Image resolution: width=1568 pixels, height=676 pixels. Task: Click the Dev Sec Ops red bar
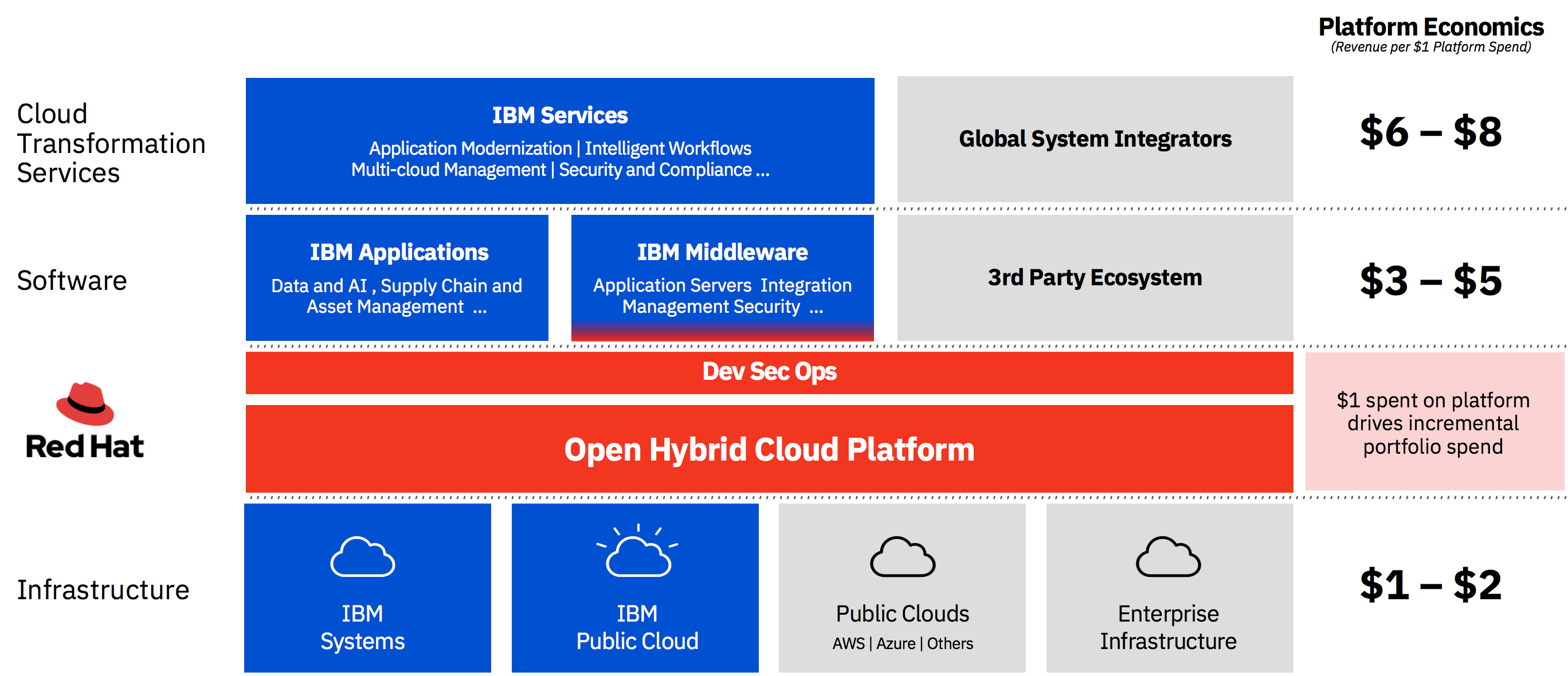click(x=769, y=372)
